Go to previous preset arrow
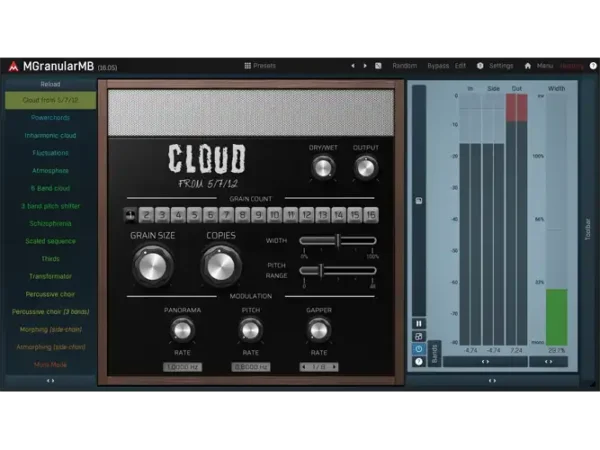The height and width of the screenshot is (450, 600). (353, 66)
